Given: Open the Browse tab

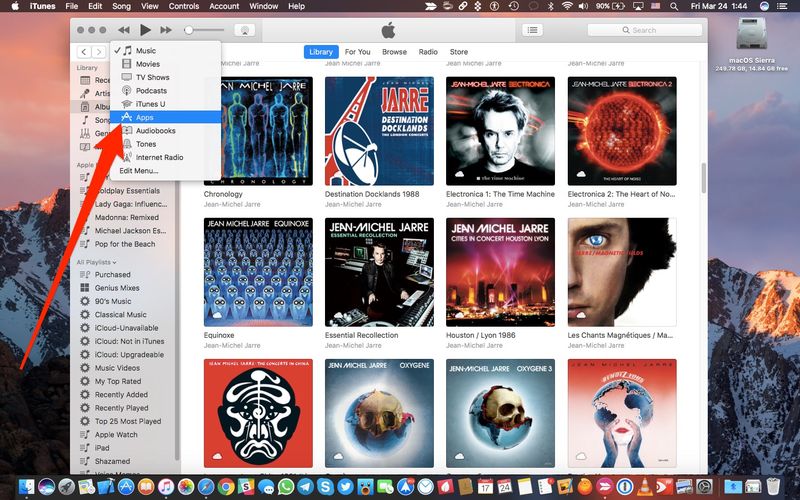Looking at the screenshot, I should pos(394,52).
